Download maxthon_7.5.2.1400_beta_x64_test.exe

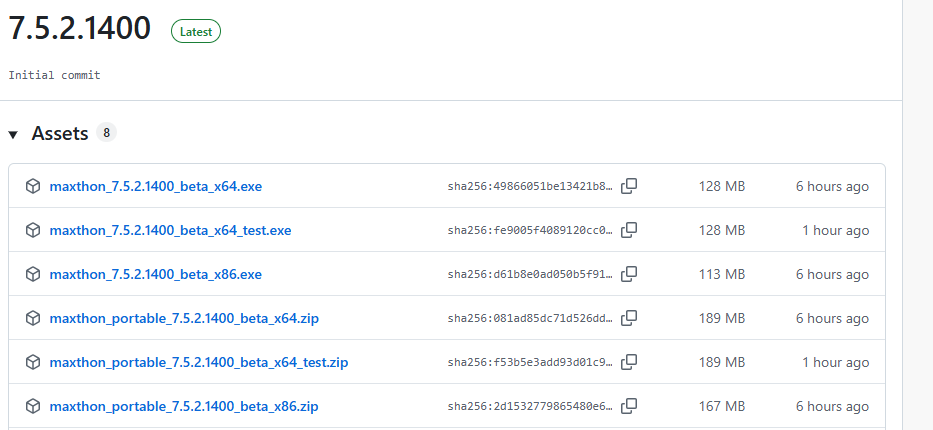pos(170,230)
